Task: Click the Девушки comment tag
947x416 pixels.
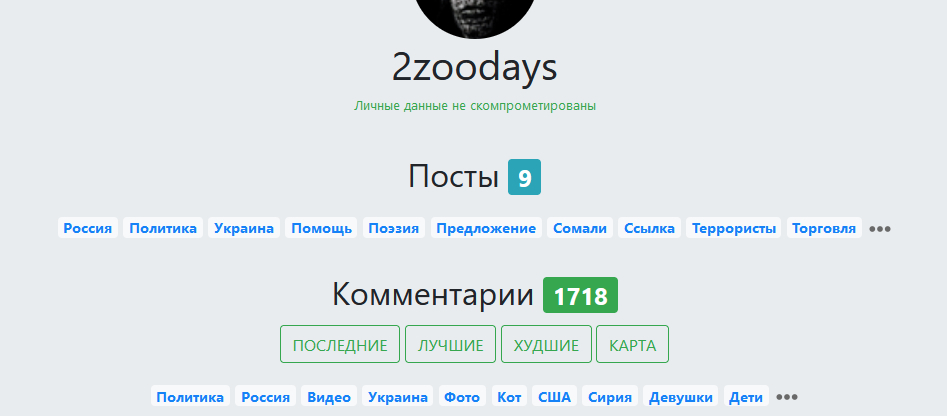Action: point(681,397)
